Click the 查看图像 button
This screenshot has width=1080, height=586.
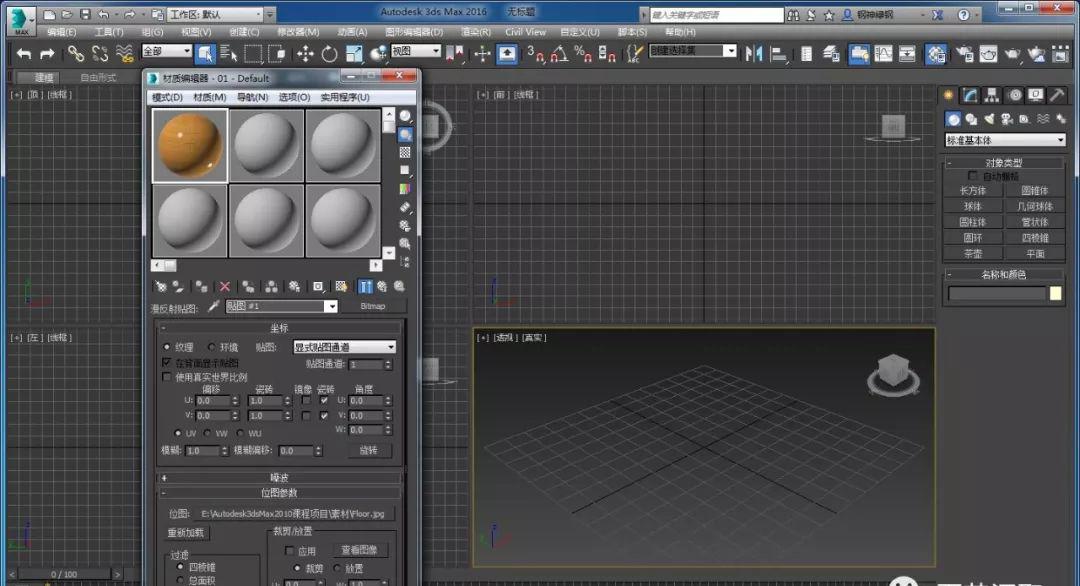[x=360, y=550]
